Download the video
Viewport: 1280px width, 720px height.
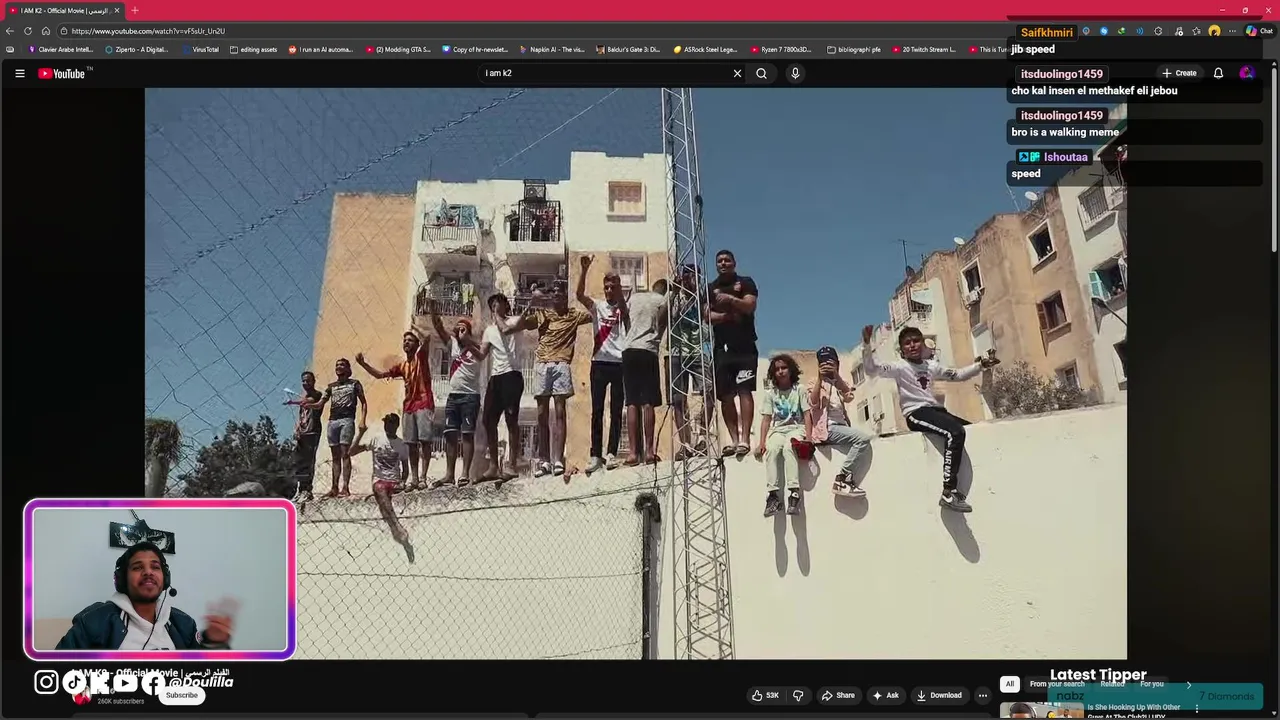tap(939, 695)
